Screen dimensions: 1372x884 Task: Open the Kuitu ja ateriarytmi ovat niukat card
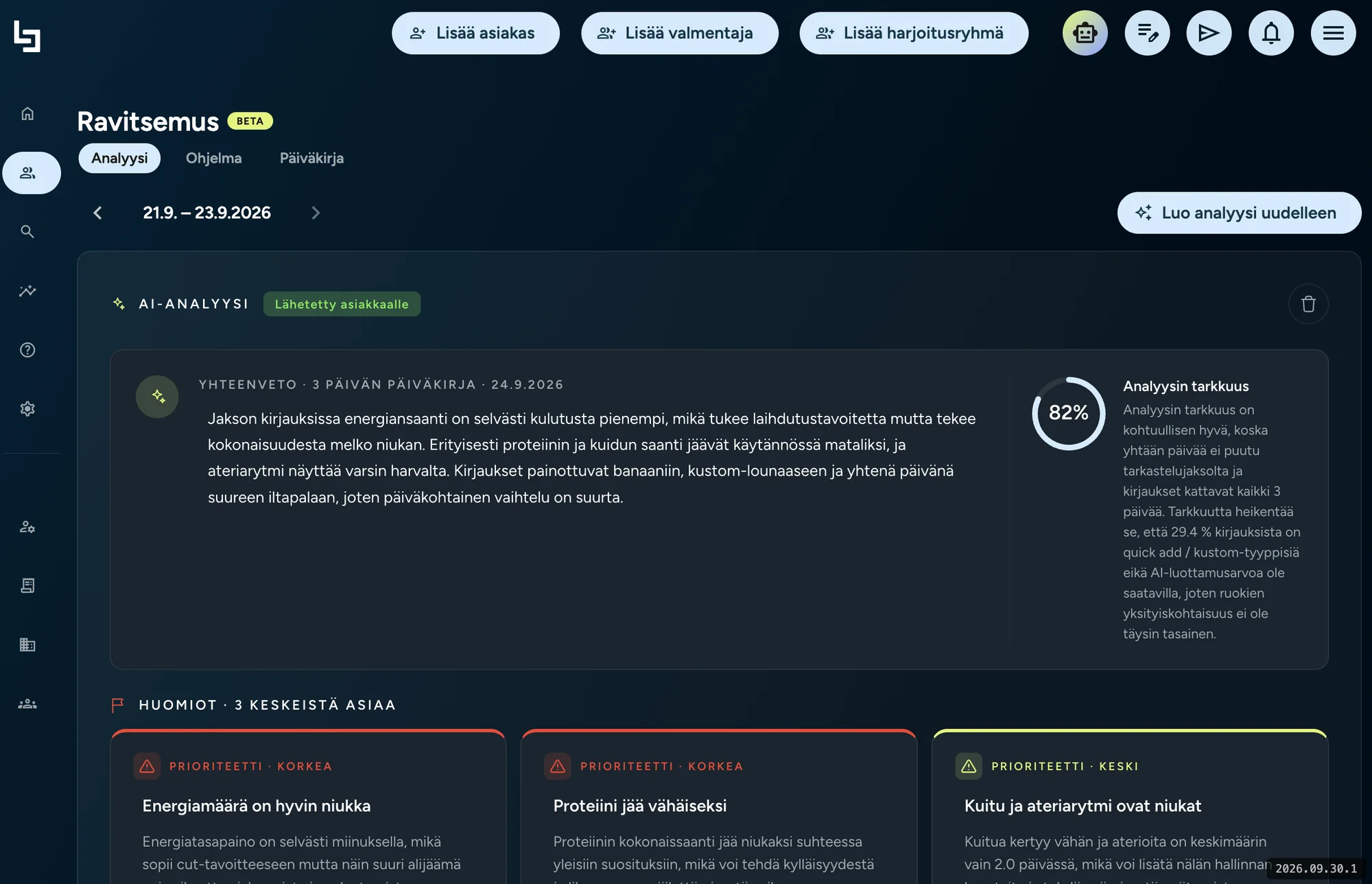1130,807
